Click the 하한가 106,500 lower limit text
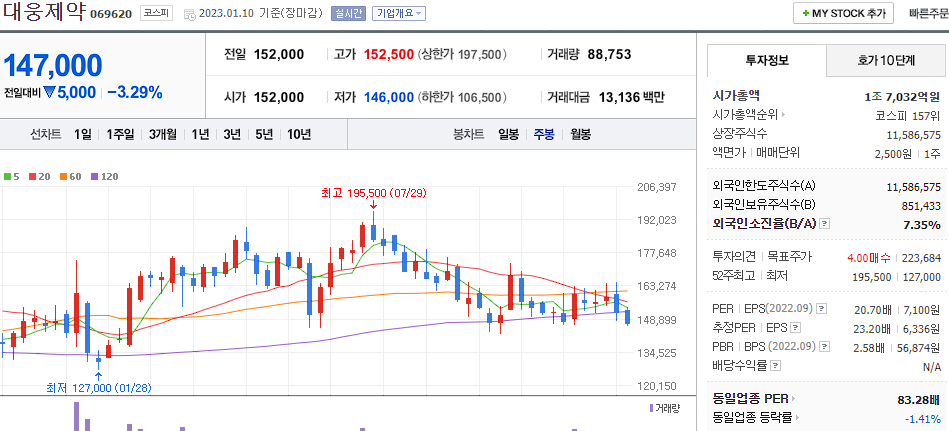Screen dimensions: 949x431 click(462, 97)
